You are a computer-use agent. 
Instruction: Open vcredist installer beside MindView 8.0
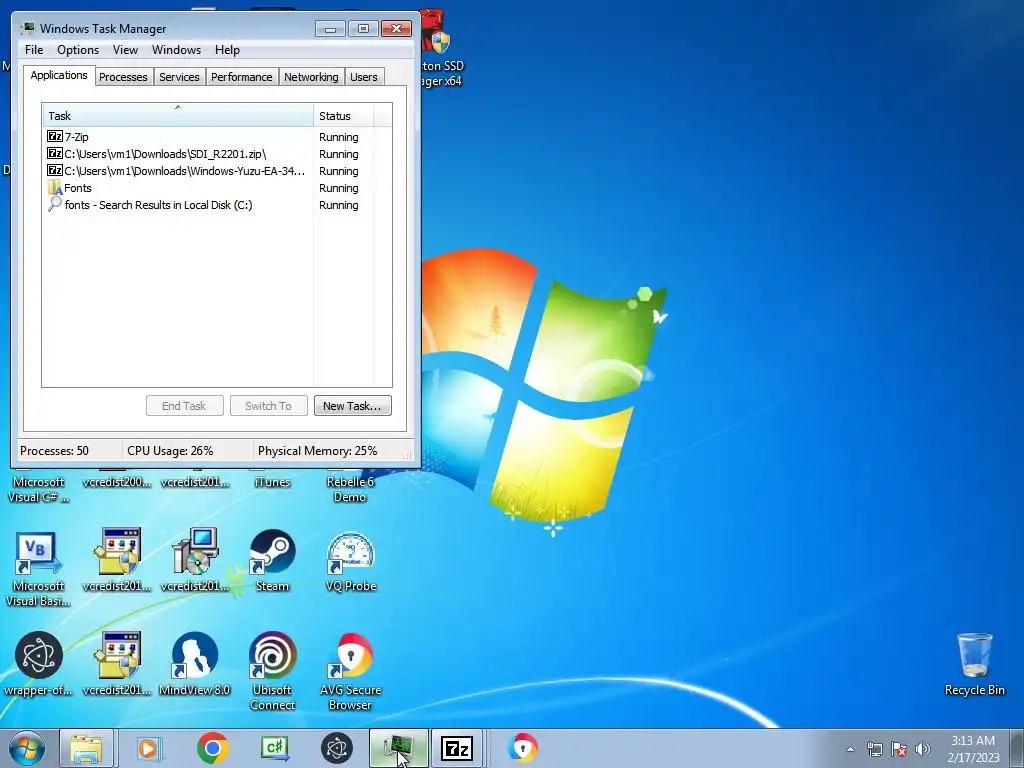(x=117, y=664)
